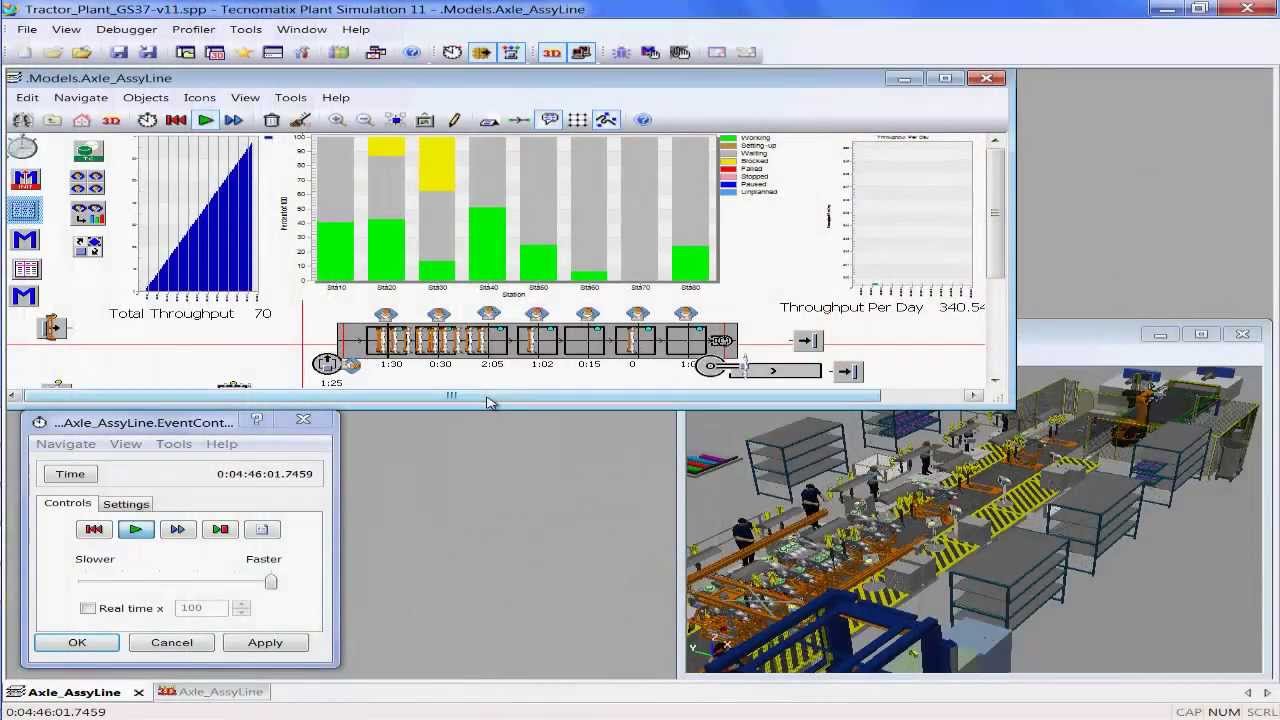Click Zoom In magnifier in frame toolbar

pos(337,120)
